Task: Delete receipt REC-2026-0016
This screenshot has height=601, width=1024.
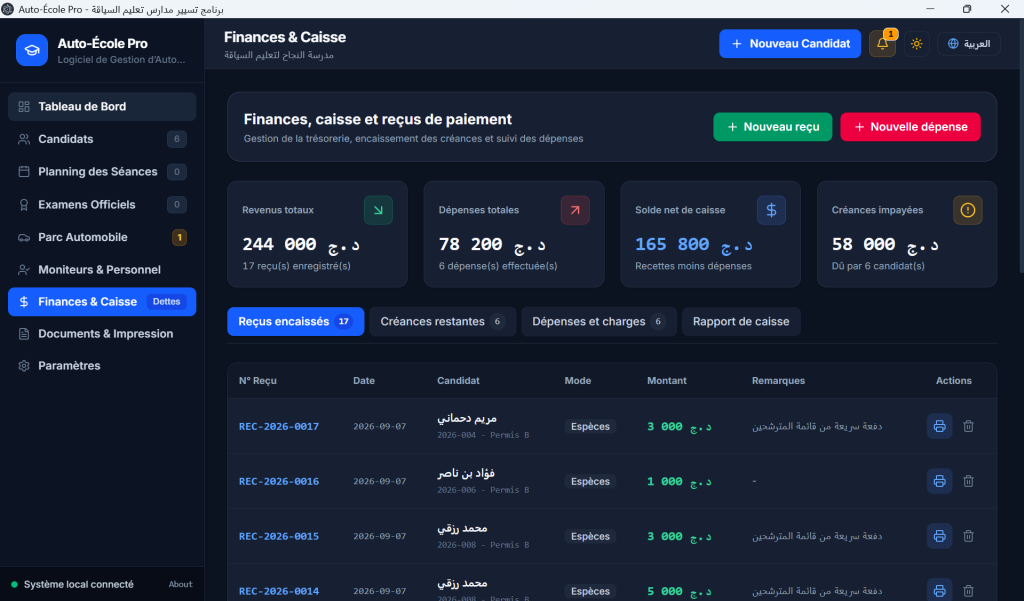Action: click(968, 481)
